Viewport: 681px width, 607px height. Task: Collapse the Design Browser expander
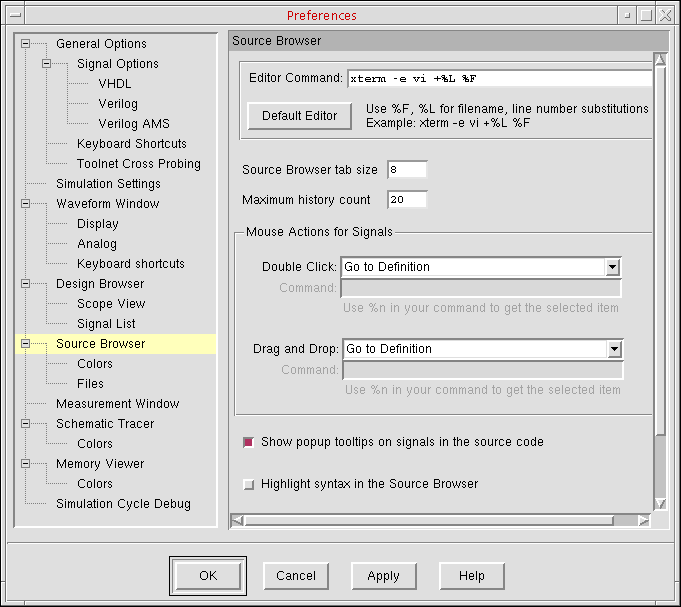pyautogui.click(x=26, y=284)
